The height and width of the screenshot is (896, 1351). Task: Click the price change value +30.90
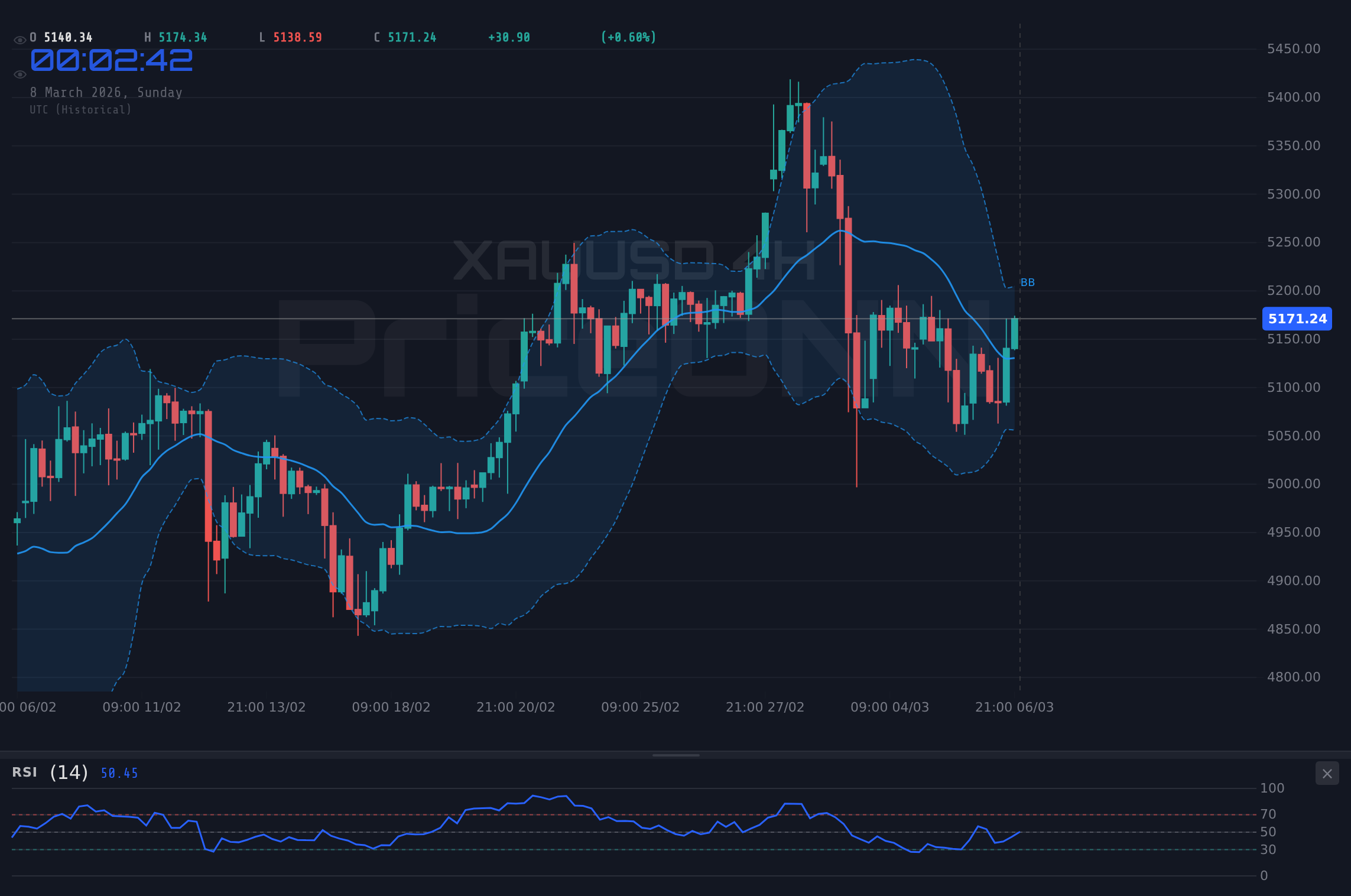[509, 38]
